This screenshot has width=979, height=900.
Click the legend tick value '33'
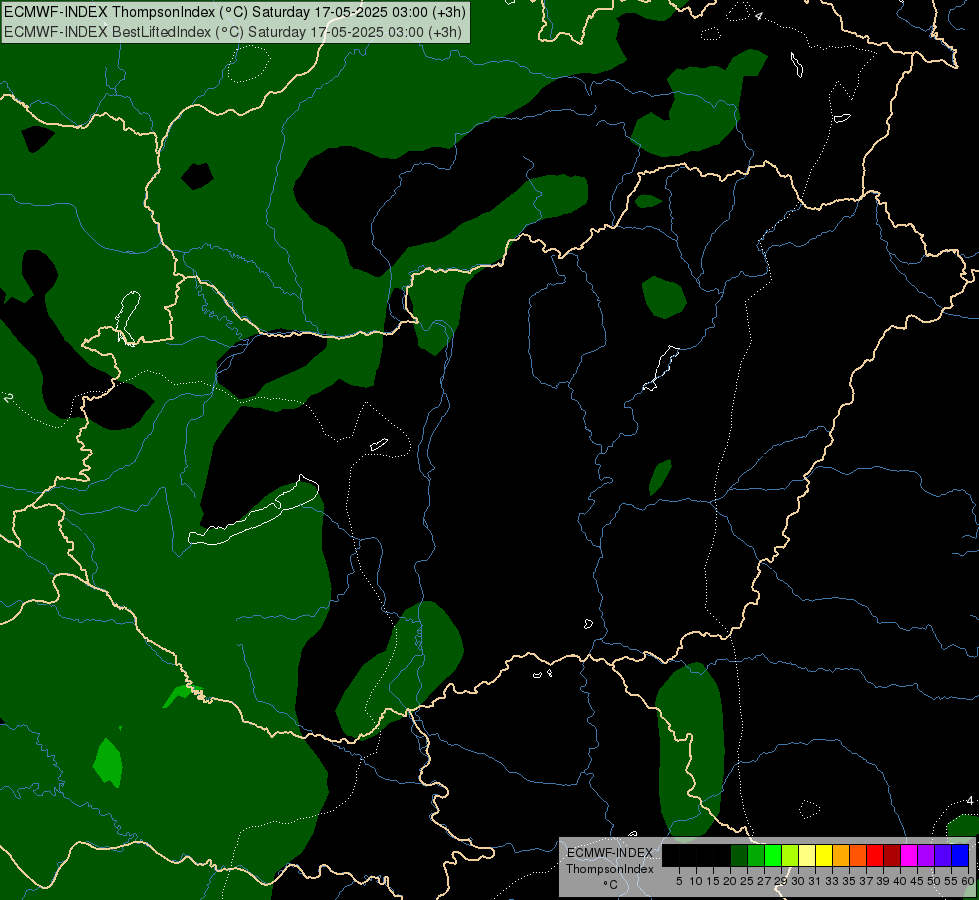pos(832,881)
